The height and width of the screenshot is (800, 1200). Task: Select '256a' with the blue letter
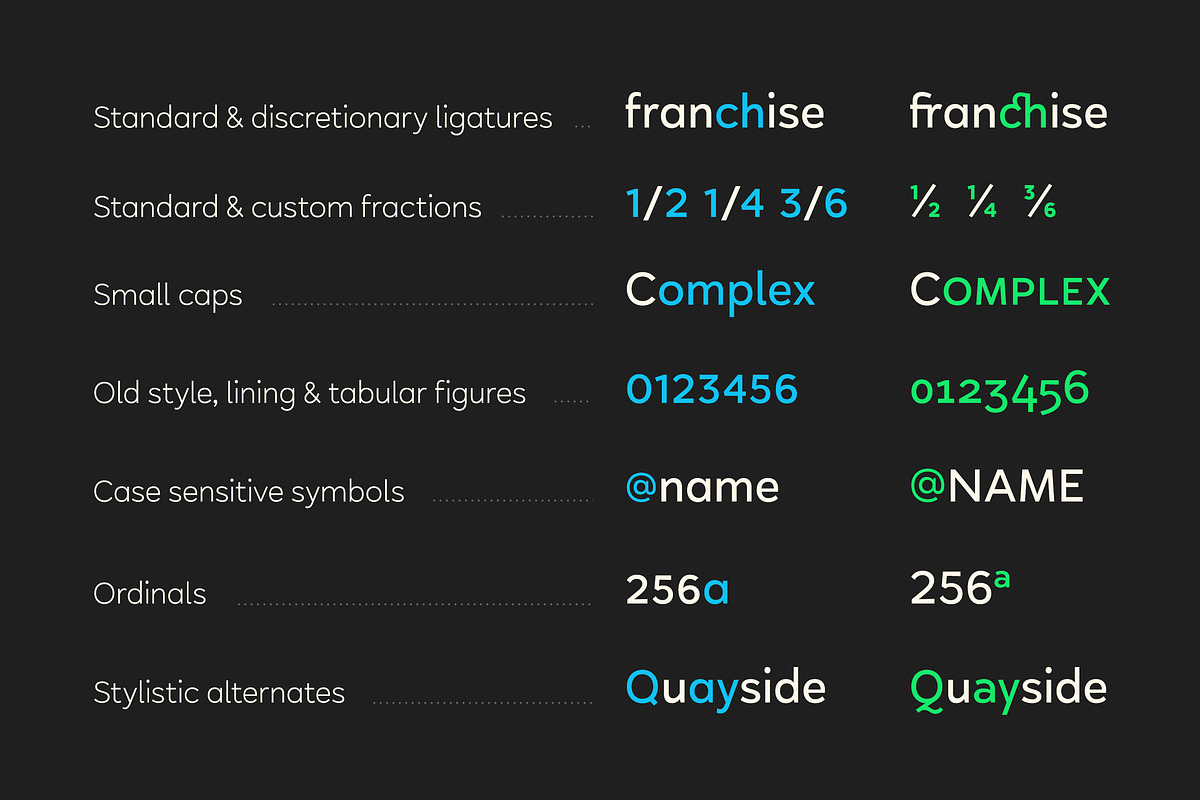pyautogui.click(x=677, y=590)
